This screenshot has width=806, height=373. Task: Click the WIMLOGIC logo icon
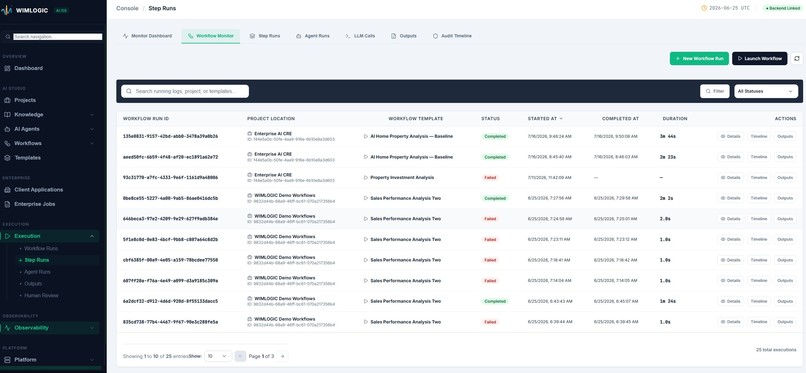7,10
